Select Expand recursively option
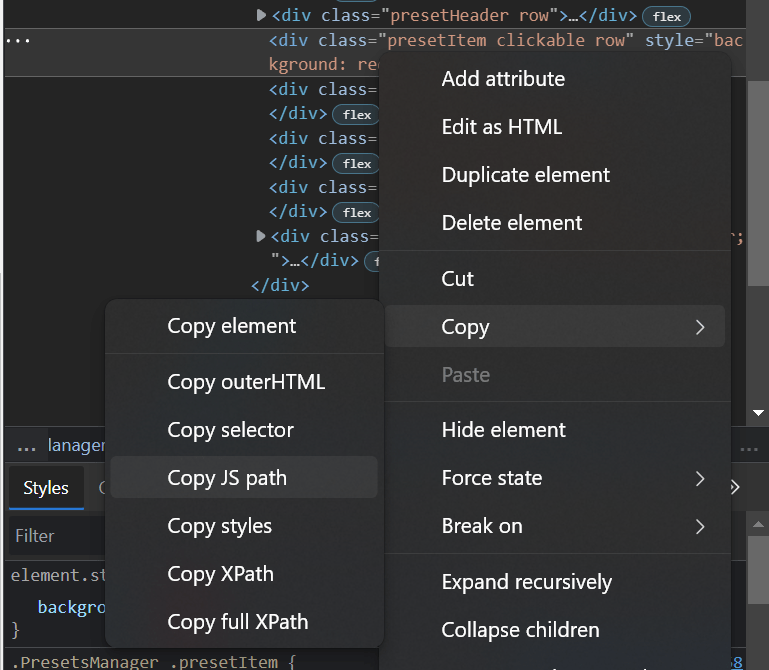Image resolution: width=769 pixels, height=670 pixels. point(526,582)
